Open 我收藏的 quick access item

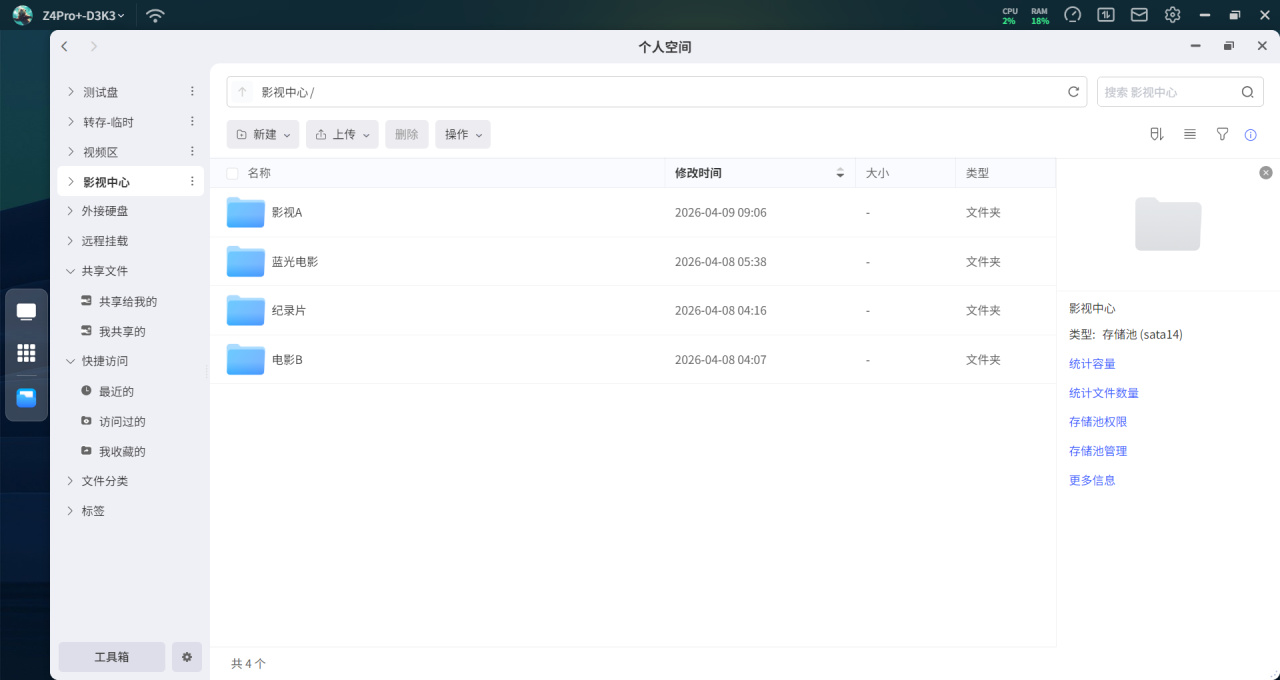122,451
